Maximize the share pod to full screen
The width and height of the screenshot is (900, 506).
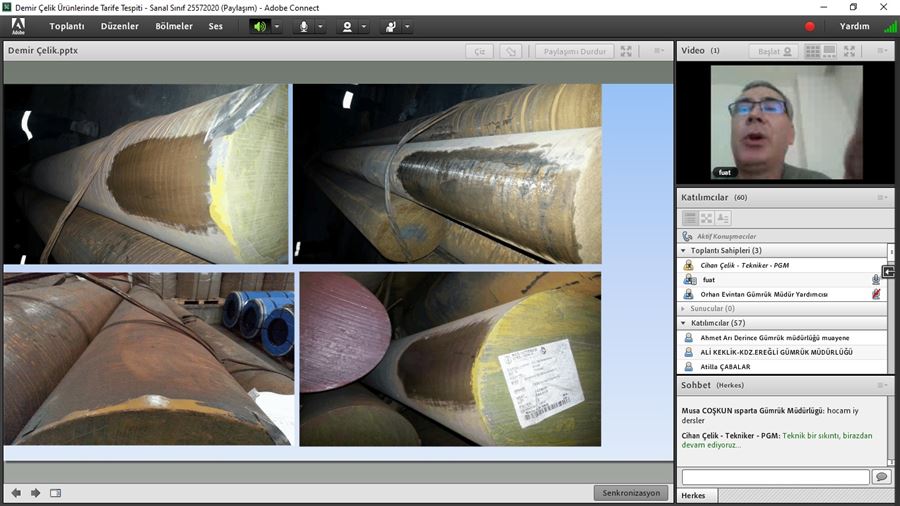(626, 51)
